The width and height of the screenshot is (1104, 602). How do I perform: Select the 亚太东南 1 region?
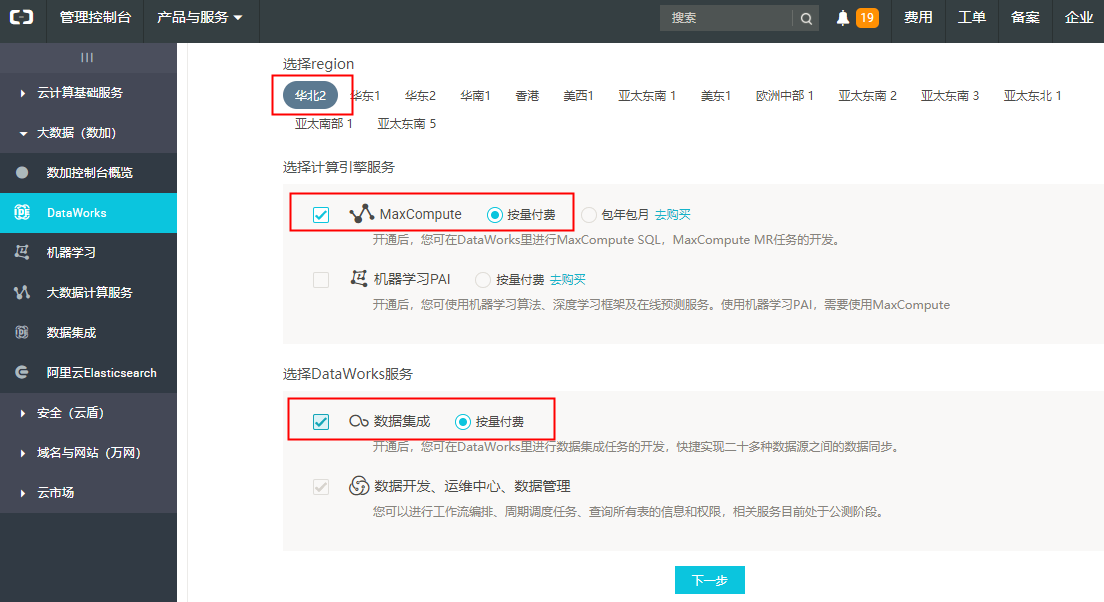point(647,96)
